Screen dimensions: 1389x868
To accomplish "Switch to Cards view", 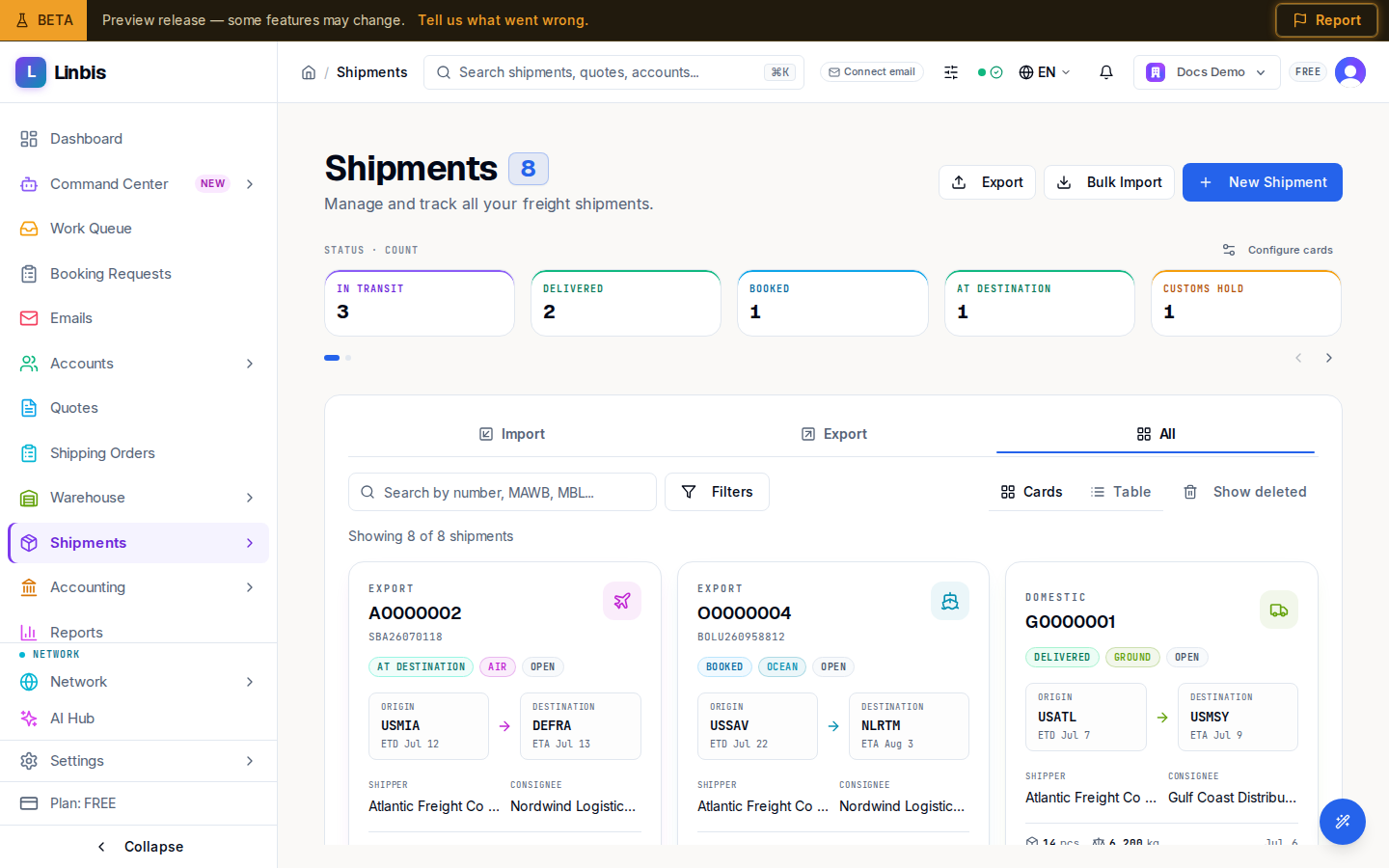I will pyautogui.click(x=1031, y=492).
